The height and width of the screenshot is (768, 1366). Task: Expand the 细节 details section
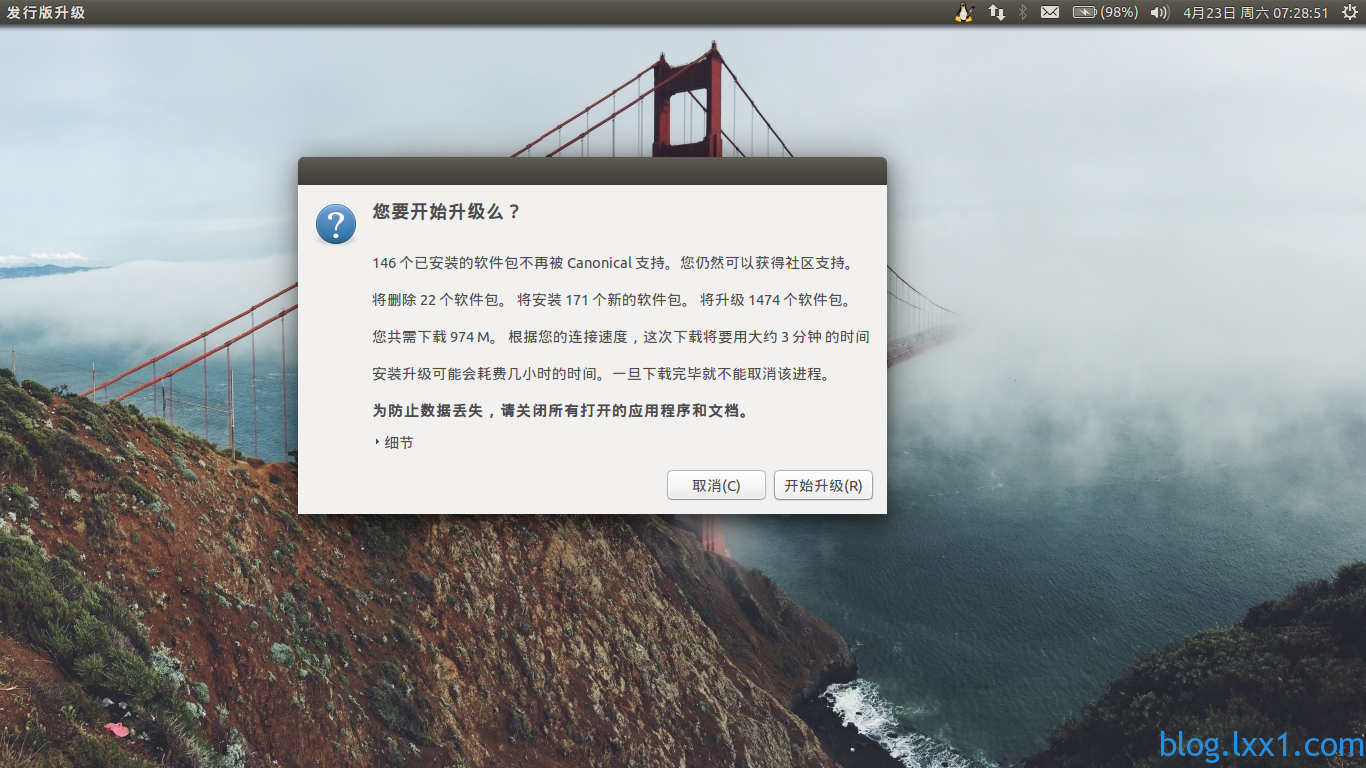[394, 442]
